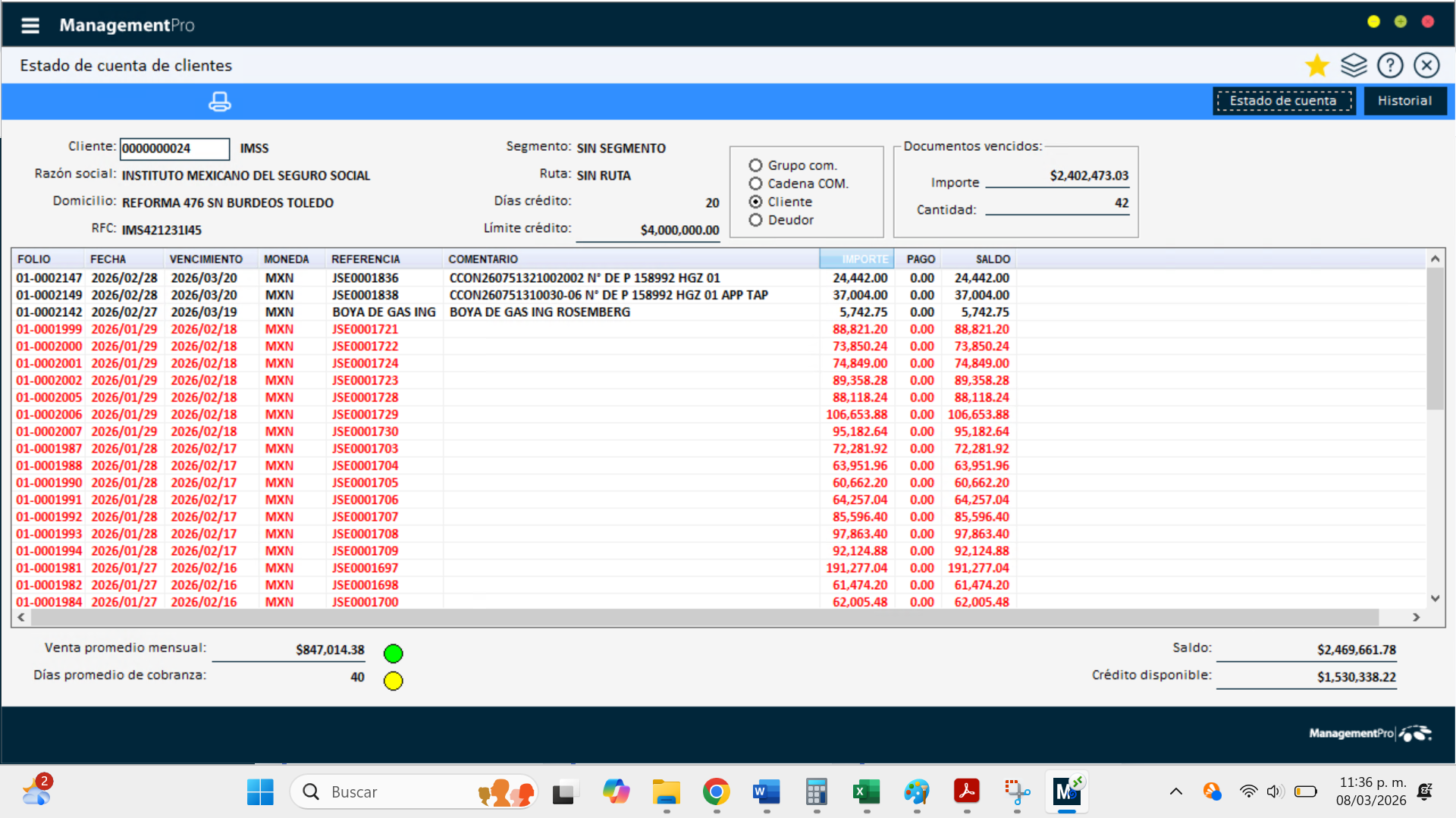Close the account statement with X icon
Screen dimensions: 1456x818
coord(1426,66)
